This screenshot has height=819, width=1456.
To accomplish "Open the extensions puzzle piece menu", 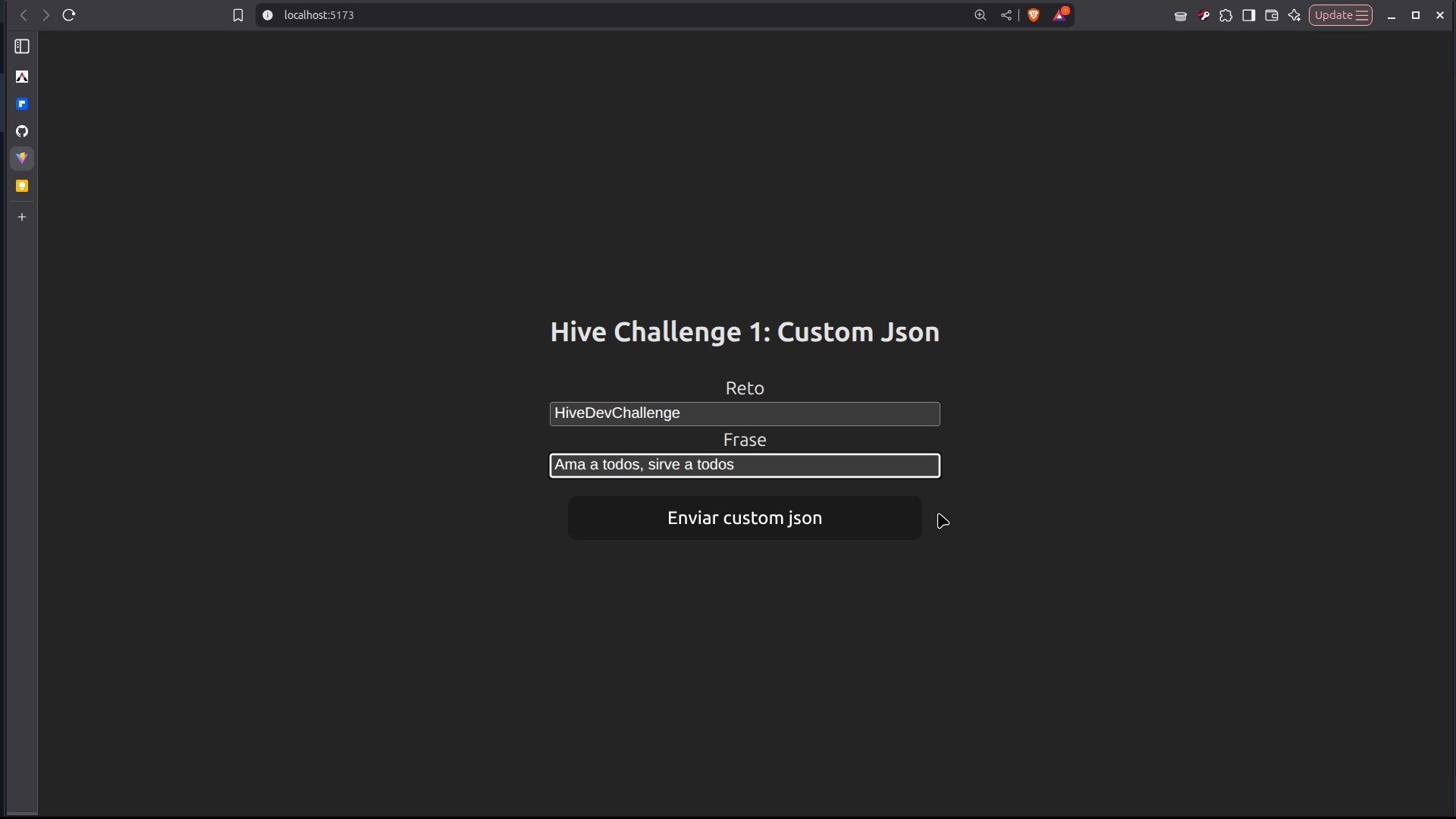I will click(1226, 15).
